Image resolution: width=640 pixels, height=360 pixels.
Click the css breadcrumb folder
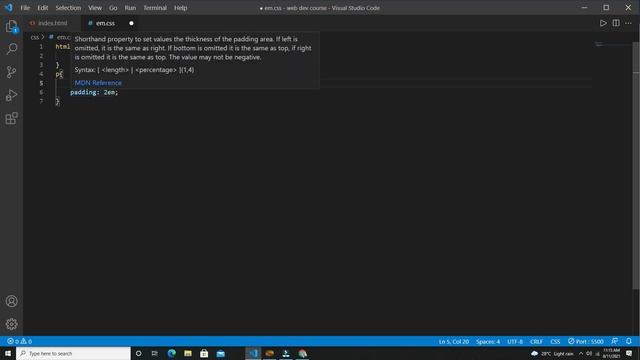pyautogui.click(x=35, y=37)
